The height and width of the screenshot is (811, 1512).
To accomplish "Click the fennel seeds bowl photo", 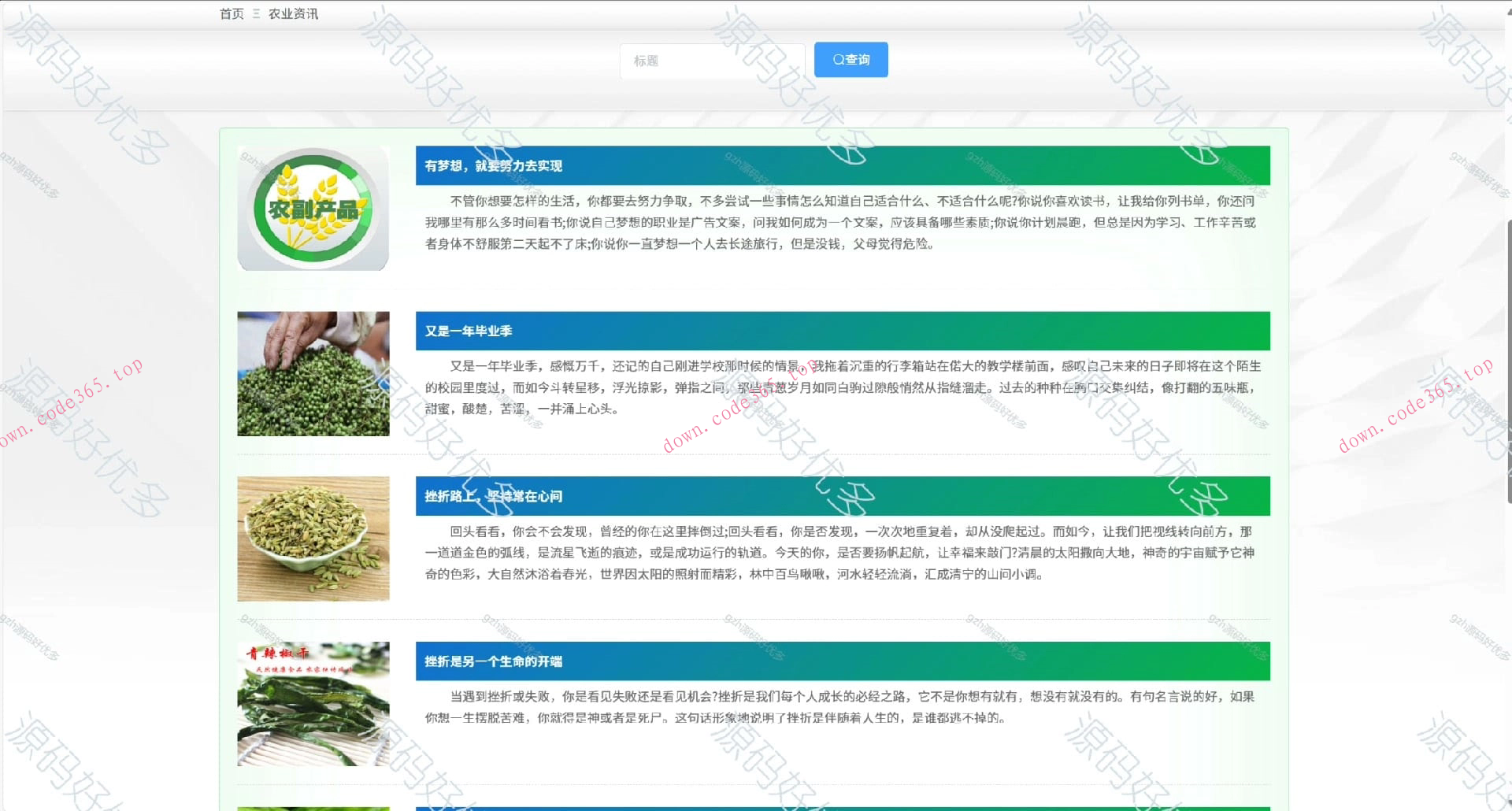I will point(312,539).
